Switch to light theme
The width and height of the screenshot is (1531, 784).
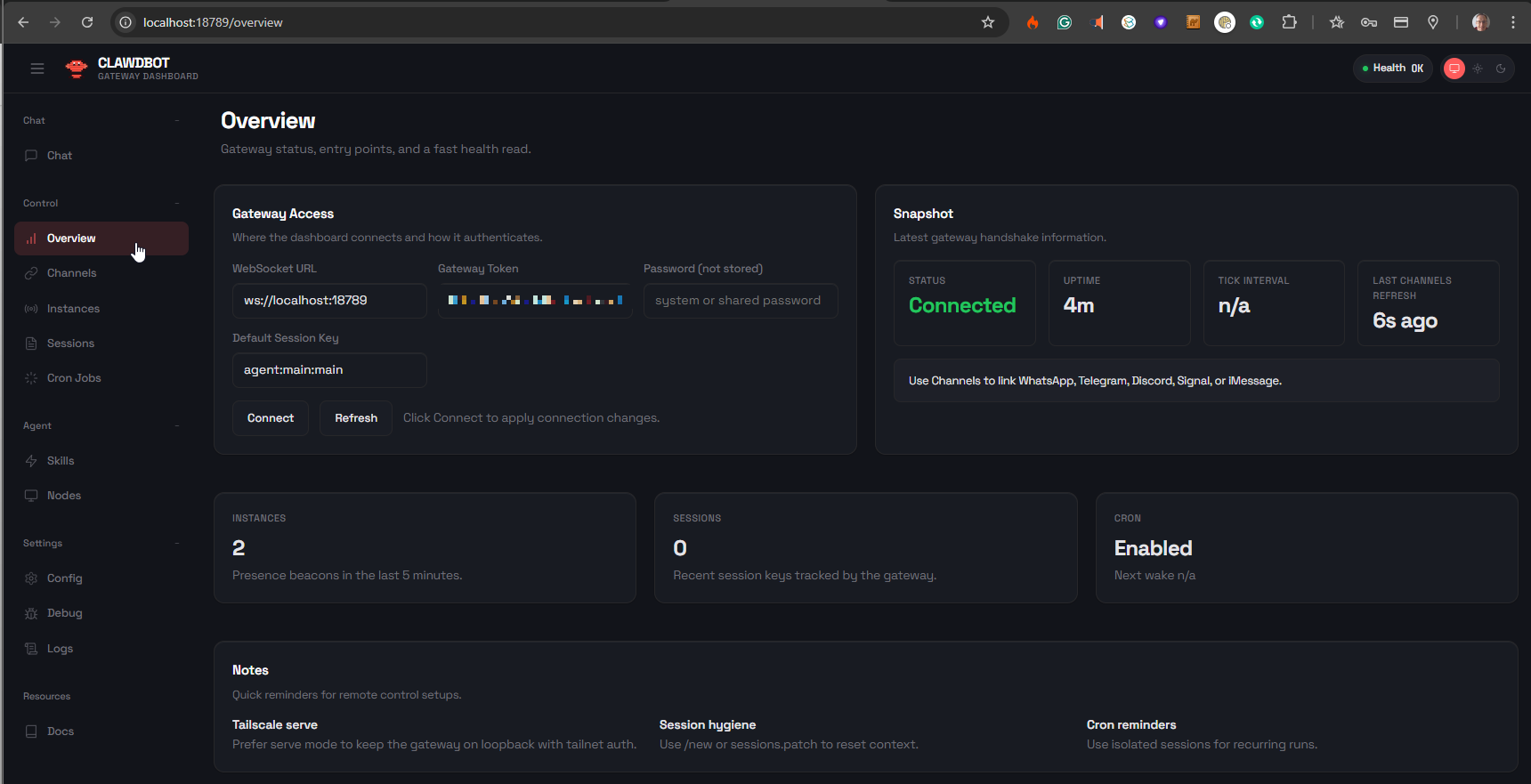point(1478,69)
